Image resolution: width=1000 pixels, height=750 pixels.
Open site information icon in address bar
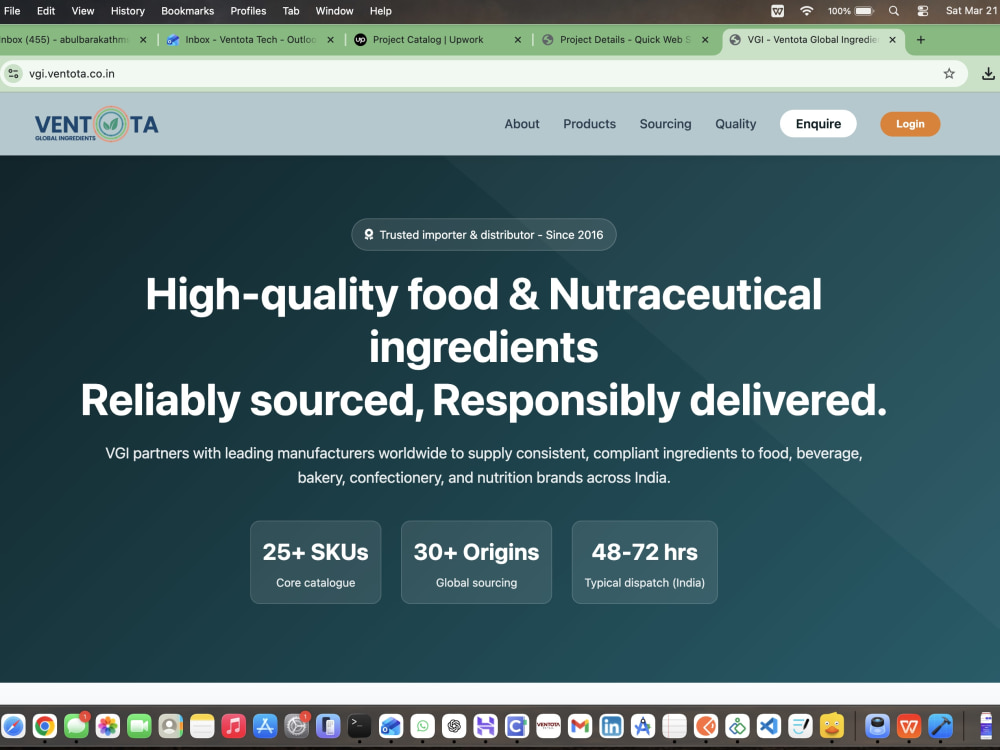pyautogui.click(x=13, y=73)
